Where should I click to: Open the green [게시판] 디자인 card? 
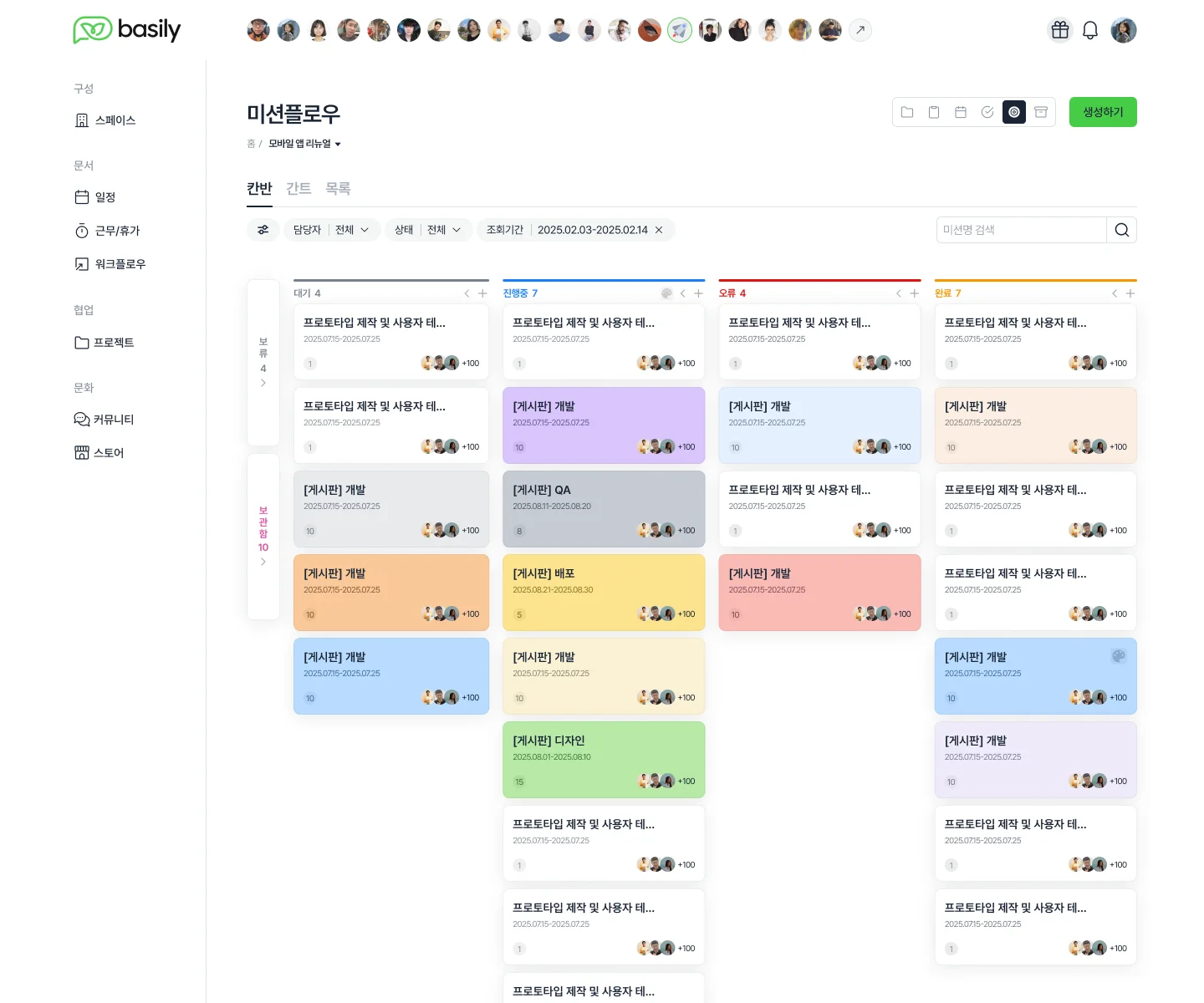[x=604, y=760]
